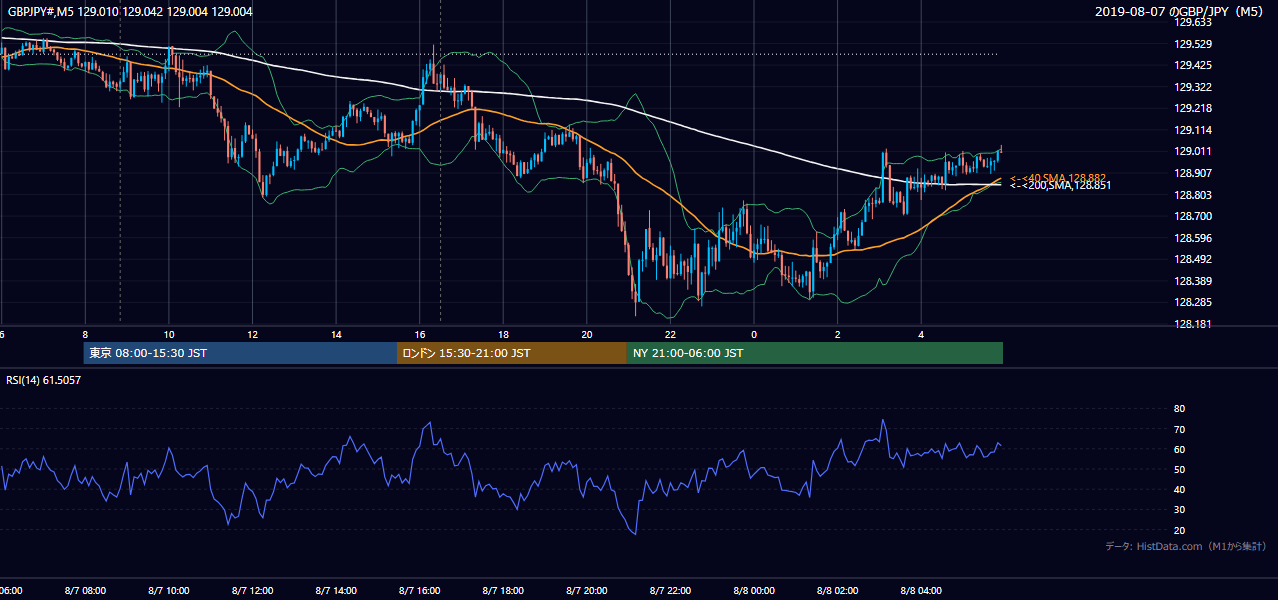
Task: Click RSI scale value 30
Action: [1179, 510]
